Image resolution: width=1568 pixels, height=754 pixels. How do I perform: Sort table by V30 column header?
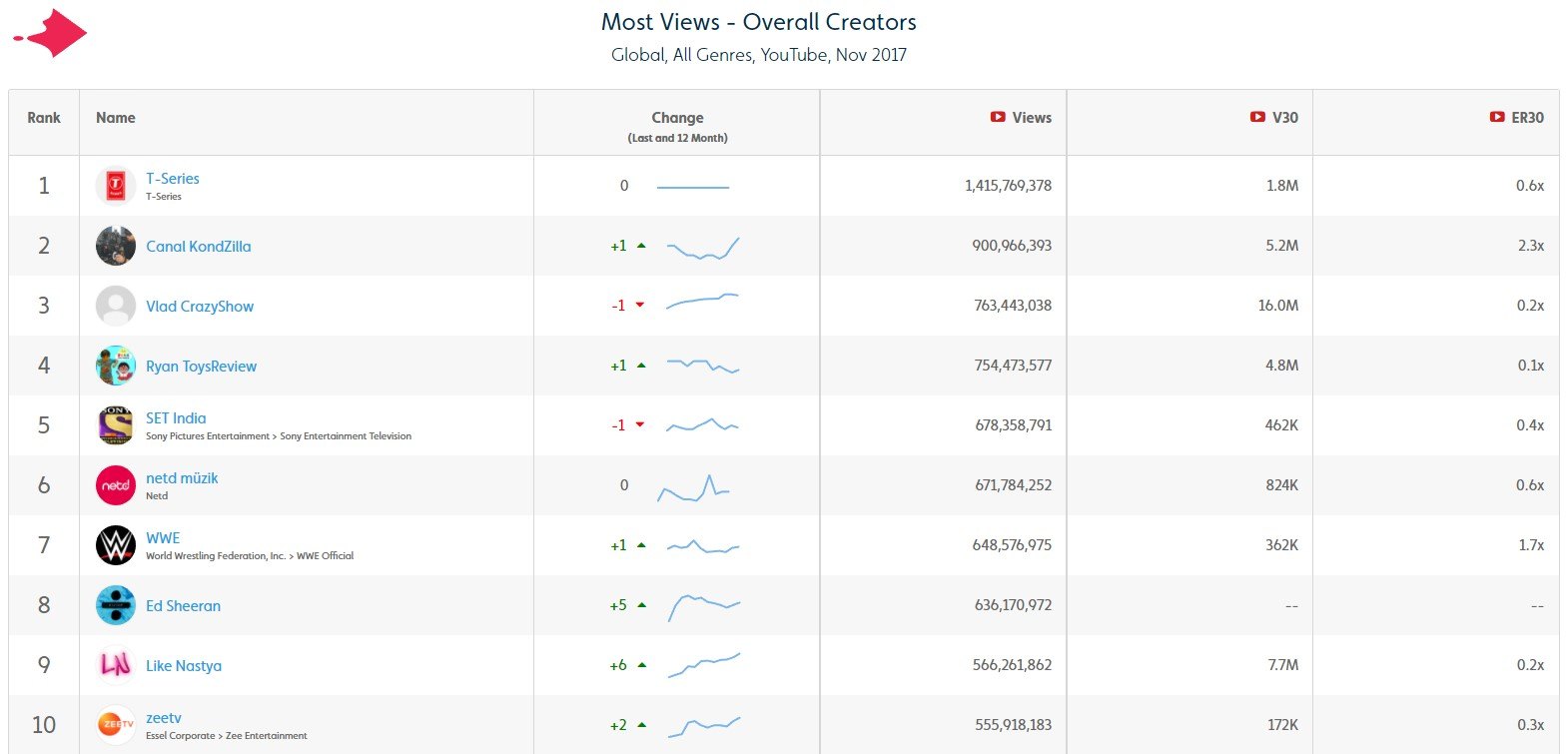1284,118
